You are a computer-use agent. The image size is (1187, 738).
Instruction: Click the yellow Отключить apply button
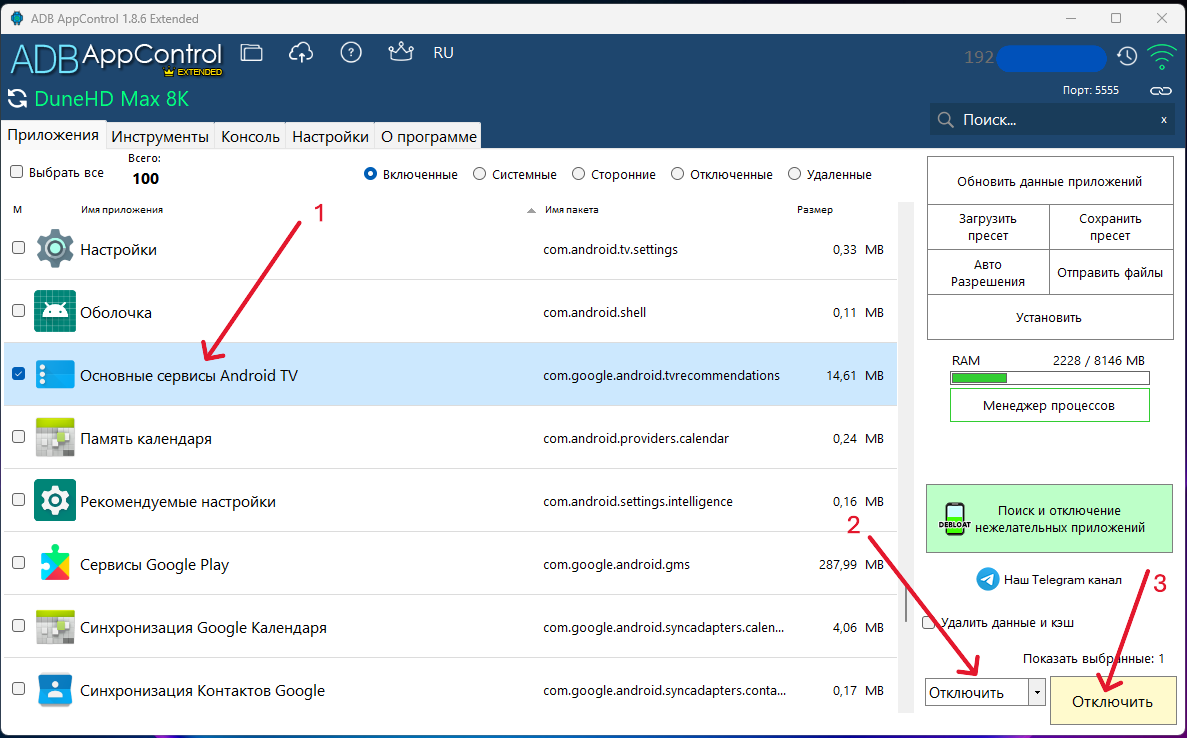point(1113,701)
